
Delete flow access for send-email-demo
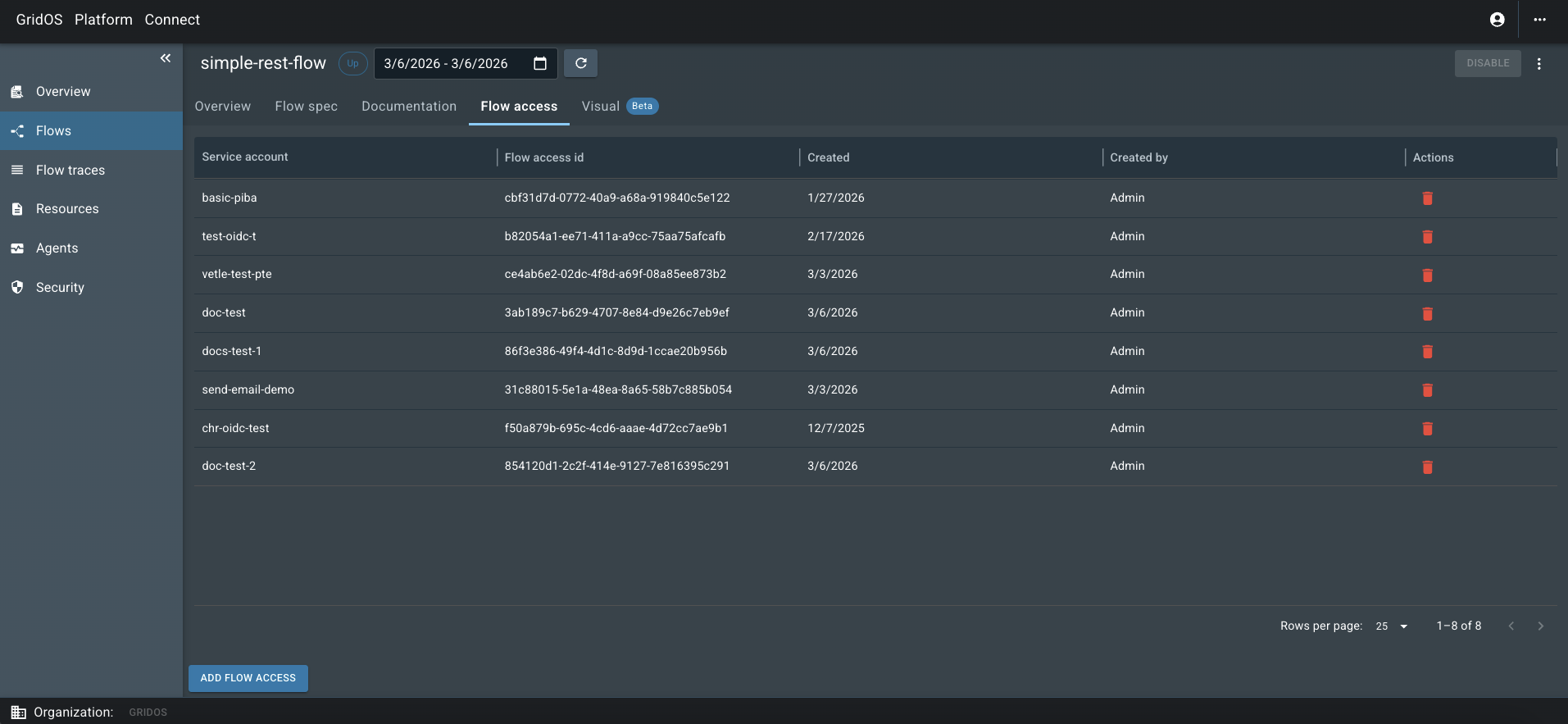pyautogui.click(x=1427, y=390)
